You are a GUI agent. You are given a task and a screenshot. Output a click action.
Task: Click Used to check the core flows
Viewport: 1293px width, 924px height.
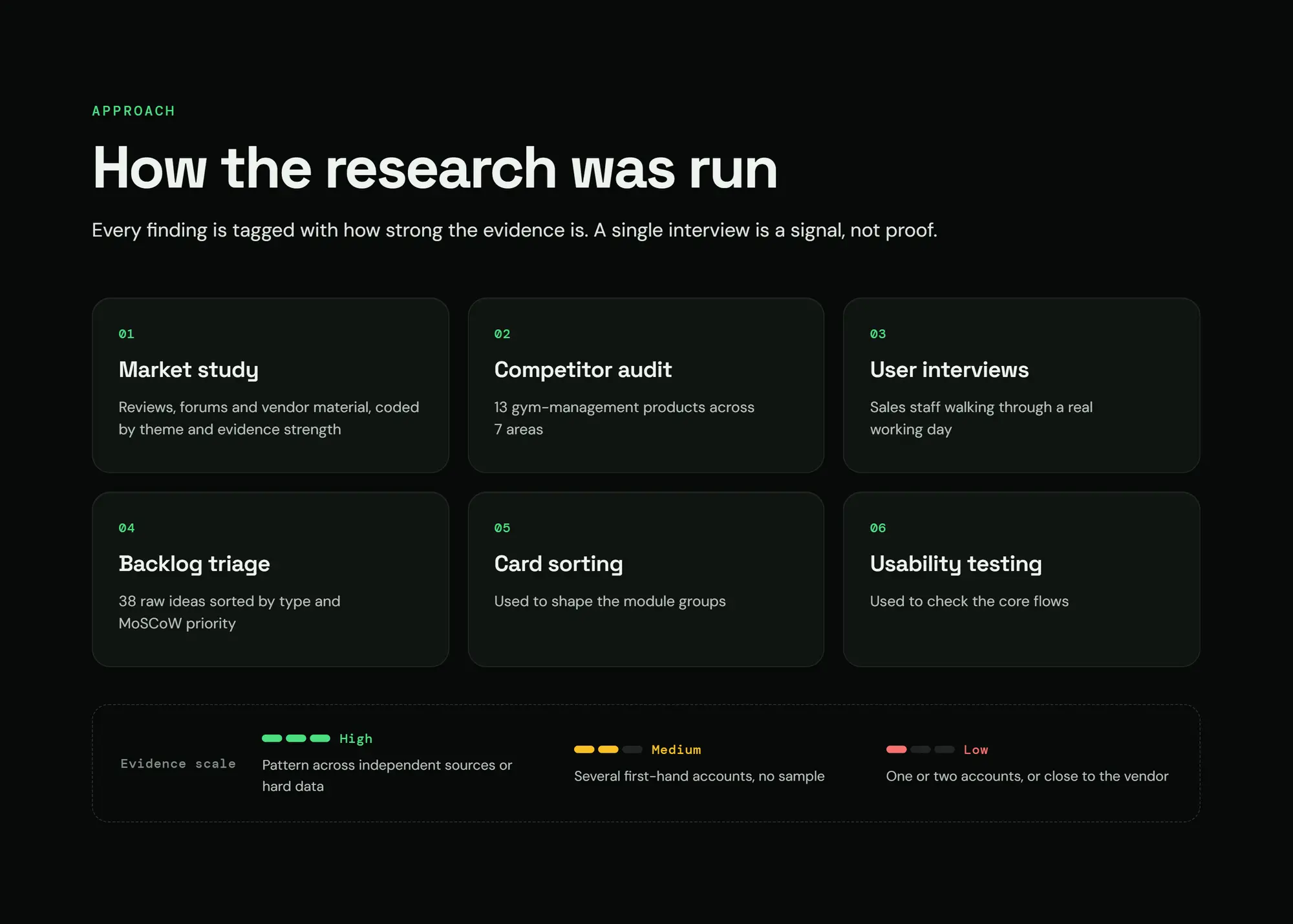968,601
